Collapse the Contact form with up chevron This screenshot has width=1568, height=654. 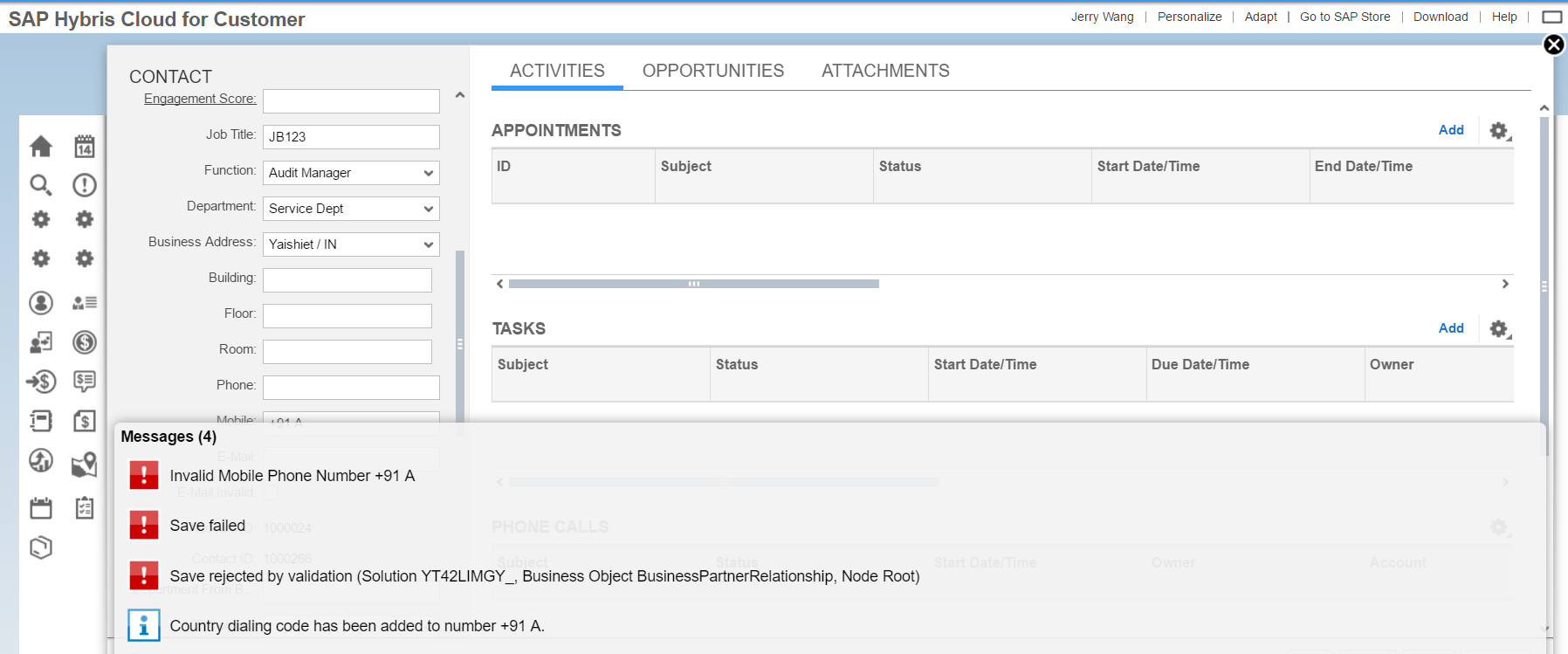click(x=460, y=95)
